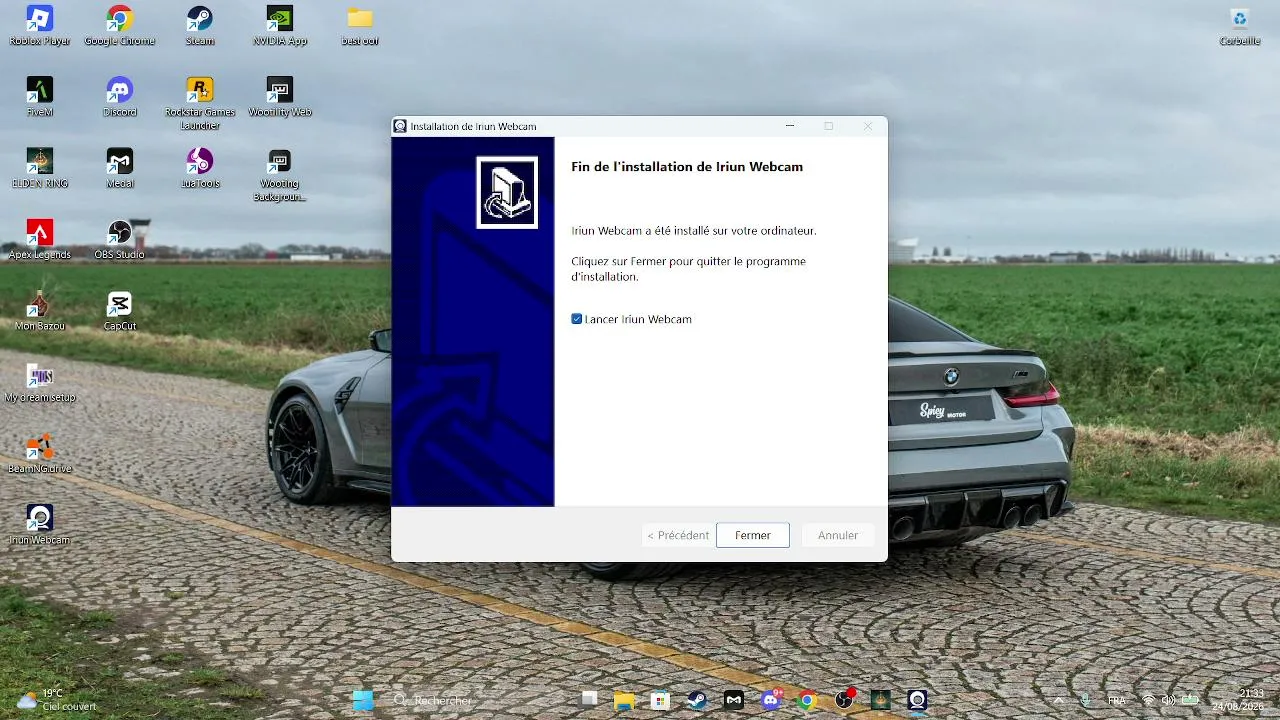Select the FiveM desktop shortcut
This screenshot has width=1280, height=720.
click(x=40, y=97)
